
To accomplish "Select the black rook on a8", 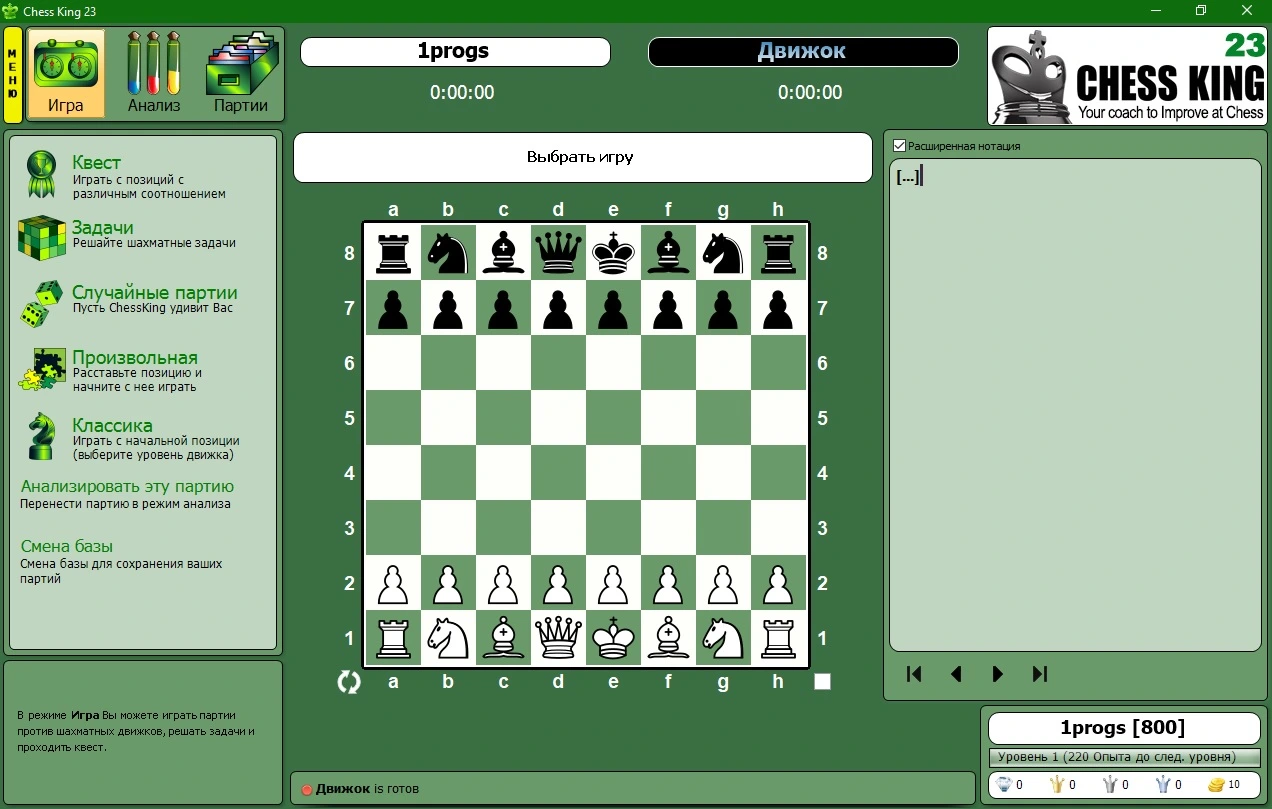I will [x=393, y=253].
